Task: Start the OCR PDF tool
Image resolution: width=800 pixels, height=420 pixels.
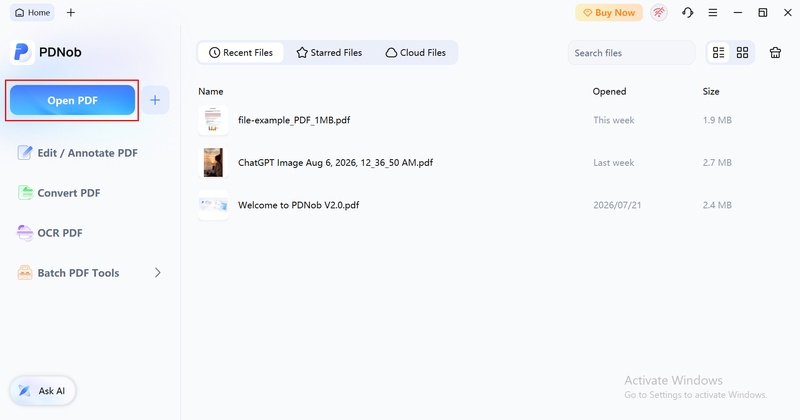Action: coord(50,233)
